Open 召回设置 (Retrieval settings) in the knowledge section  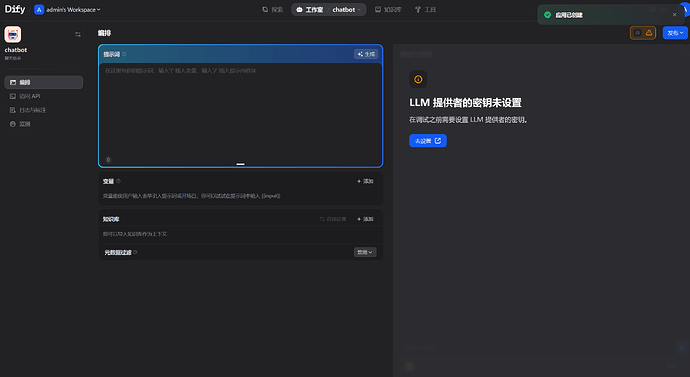tap(333, 219)
